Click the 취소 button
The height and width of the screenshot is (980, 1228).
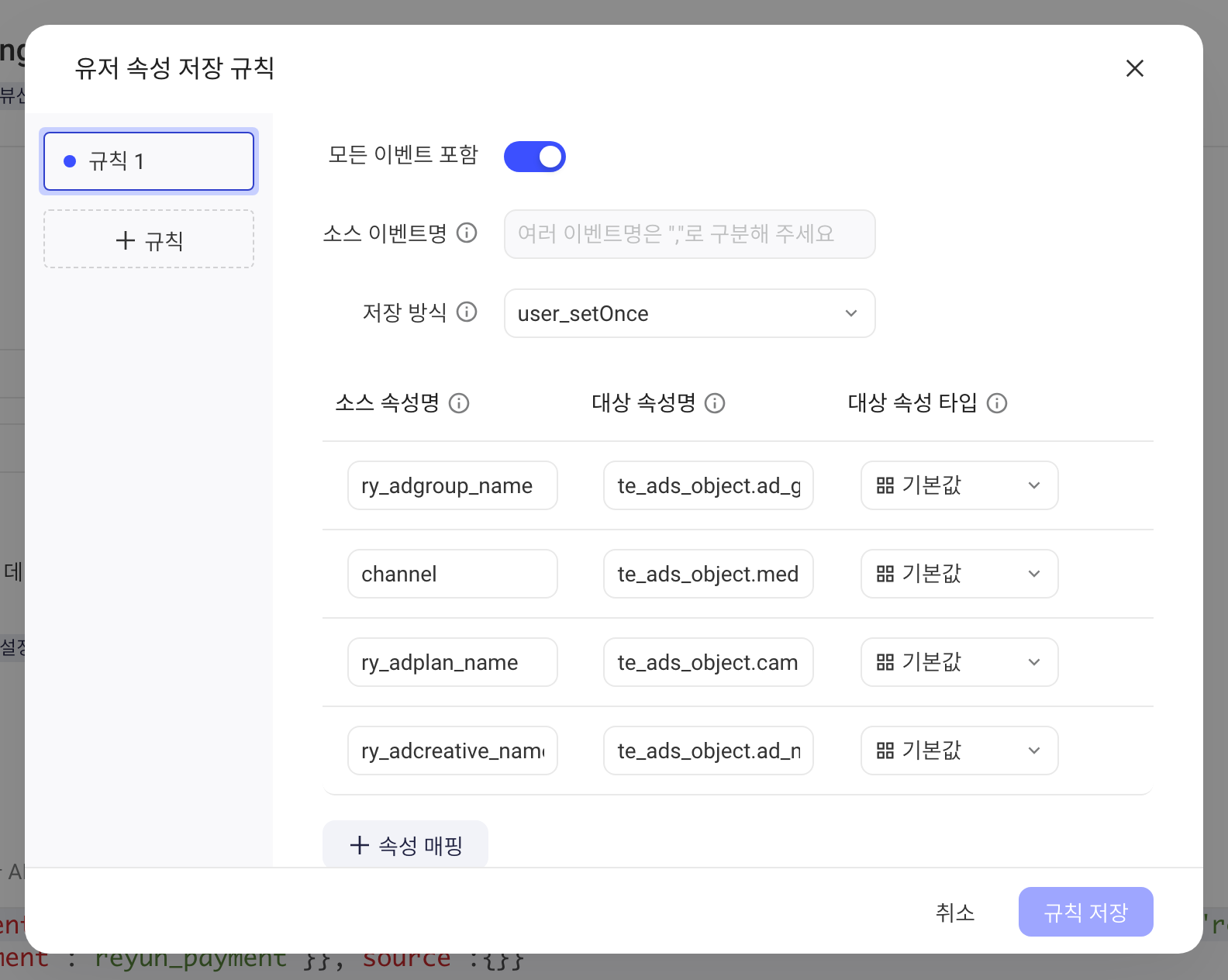[955, 912]
